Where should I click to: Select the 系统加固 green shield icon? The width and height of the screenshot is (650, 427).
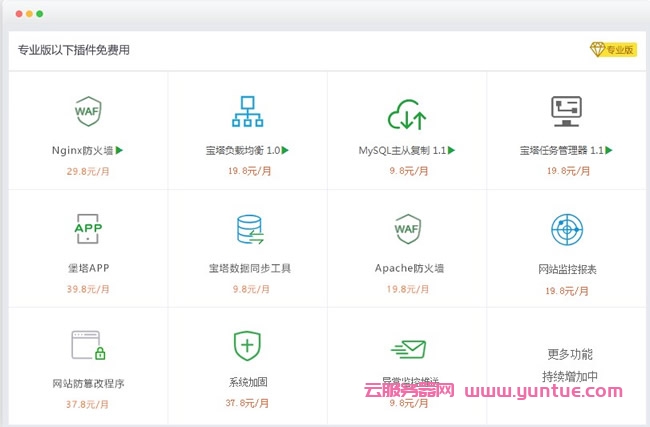tap(247, 346)
